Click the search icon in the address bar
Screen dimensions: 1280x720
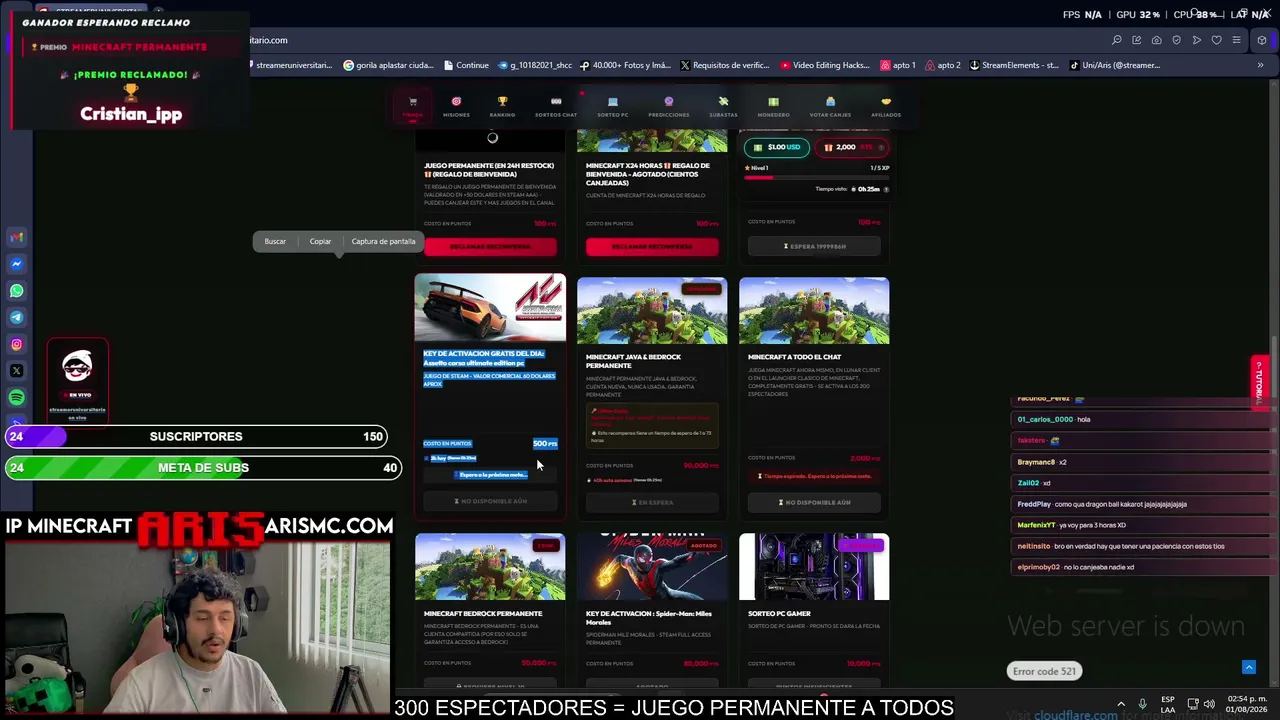click(x=1117, y=40)
